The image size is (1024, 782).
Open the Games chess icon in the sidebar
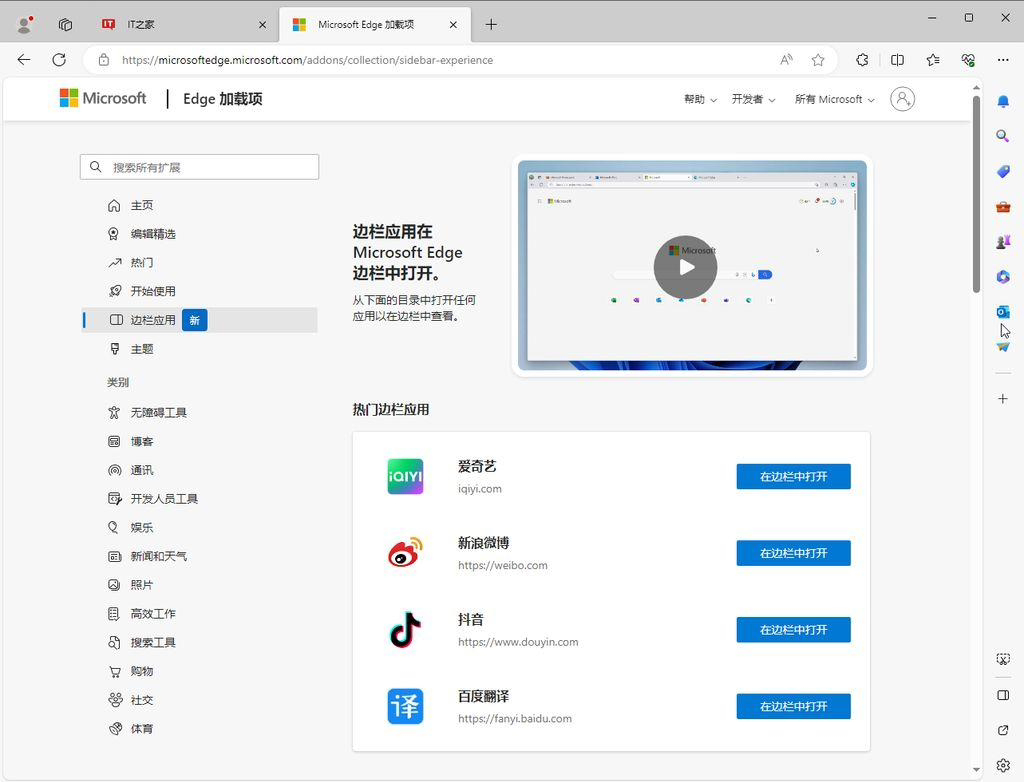tap(1003, 242)
